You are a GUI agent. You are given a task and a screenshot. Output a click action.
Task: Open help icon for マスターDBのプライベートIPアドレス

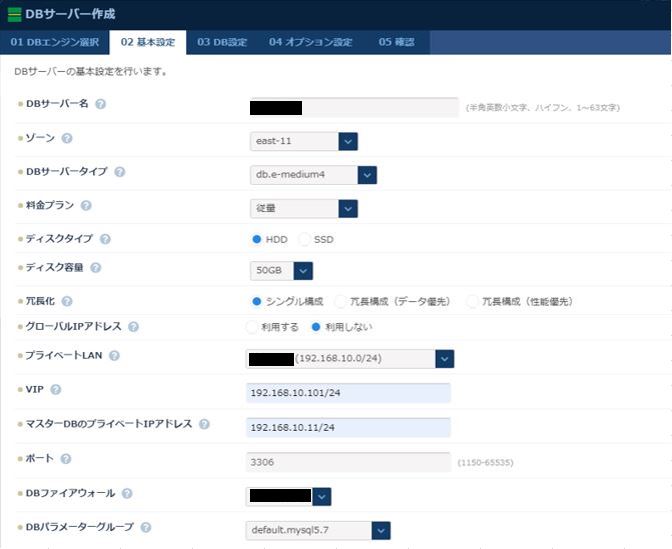click(x=204, y=424)
